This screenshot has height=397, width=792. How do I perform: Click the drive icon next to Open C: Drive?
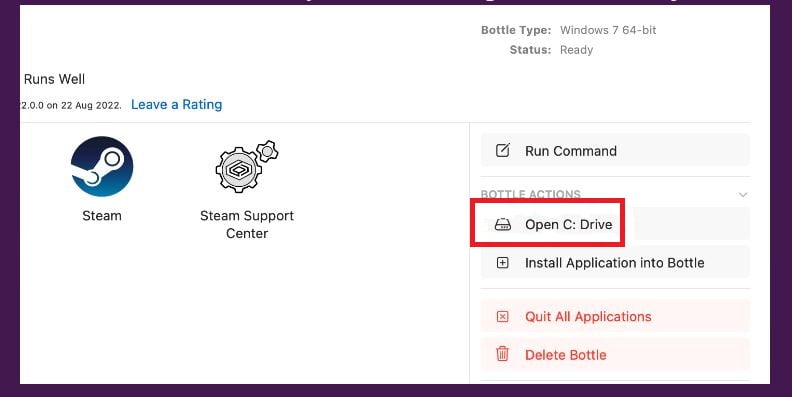coord(503,224)
